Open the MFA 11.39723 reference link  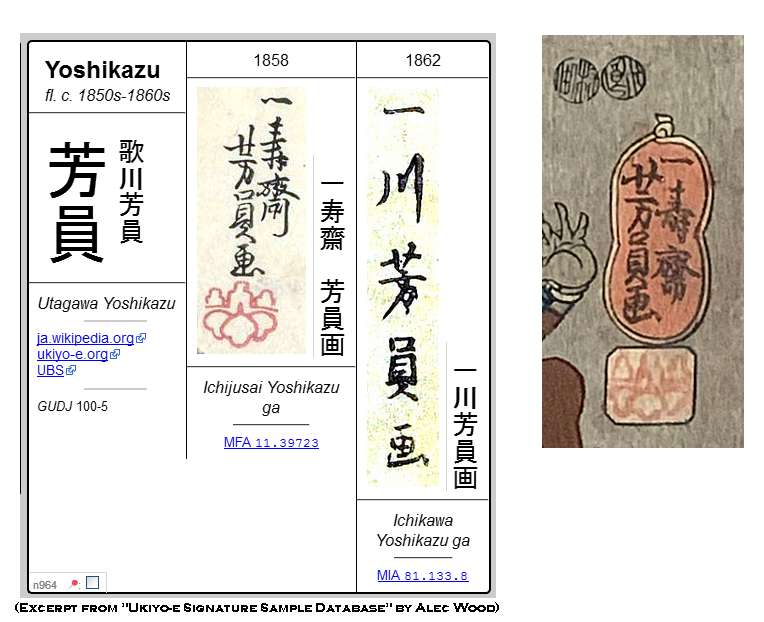point(271,442)
